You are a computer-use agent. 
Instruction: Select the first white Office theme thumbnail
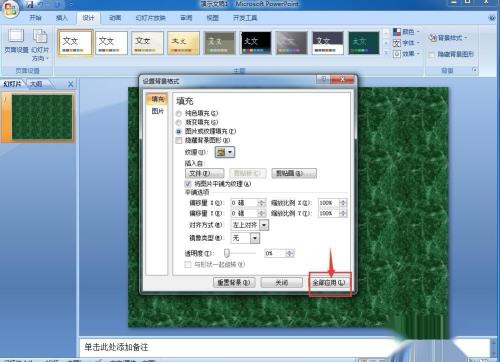point(75,43)
